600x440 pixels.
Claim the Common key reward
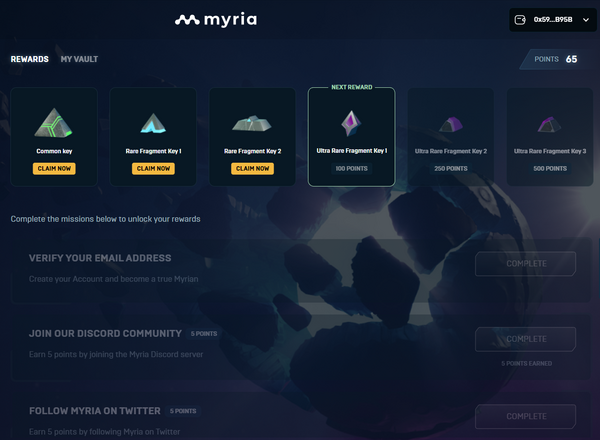[x=54, y=169]
